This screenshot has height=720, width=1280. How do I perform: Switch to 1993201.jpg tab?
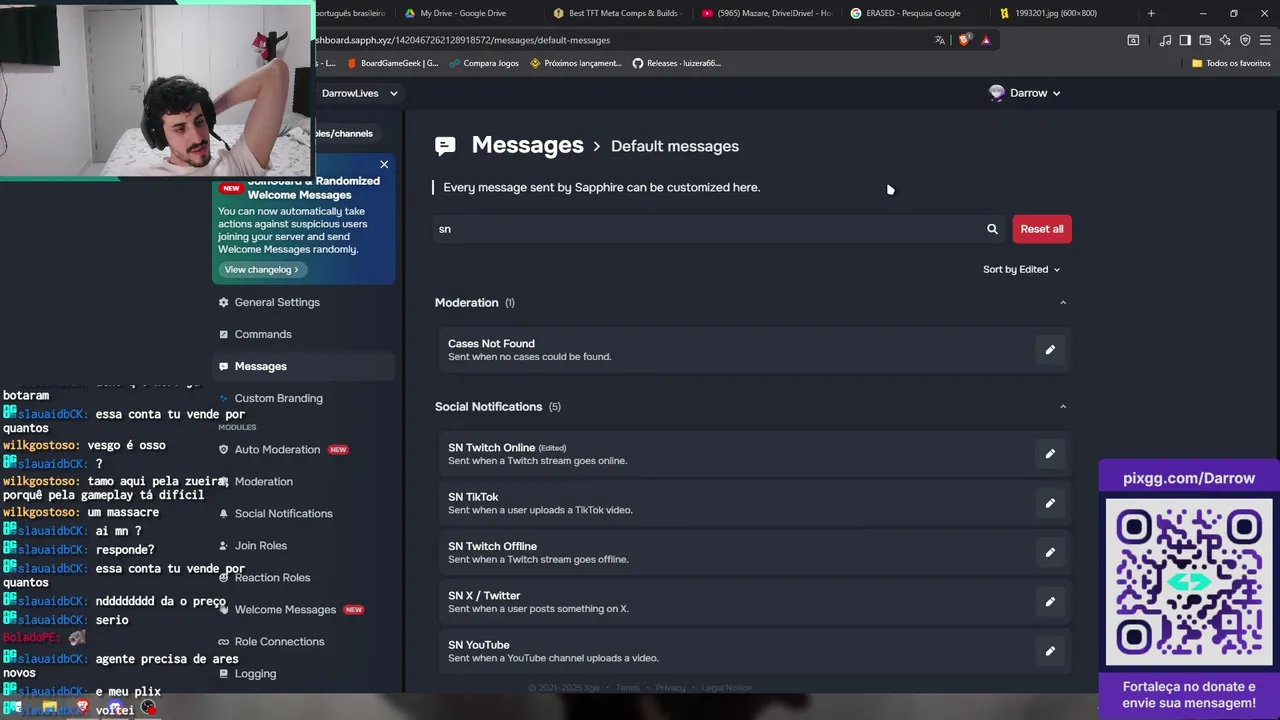tap(1062, 13)
